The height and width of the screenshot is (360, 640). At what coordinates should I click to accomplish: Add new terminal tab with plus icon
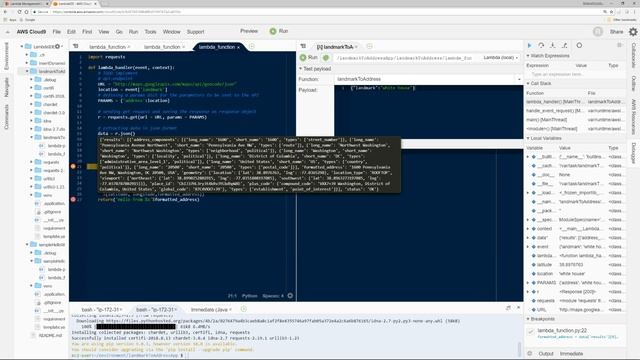tap(244, 309)
